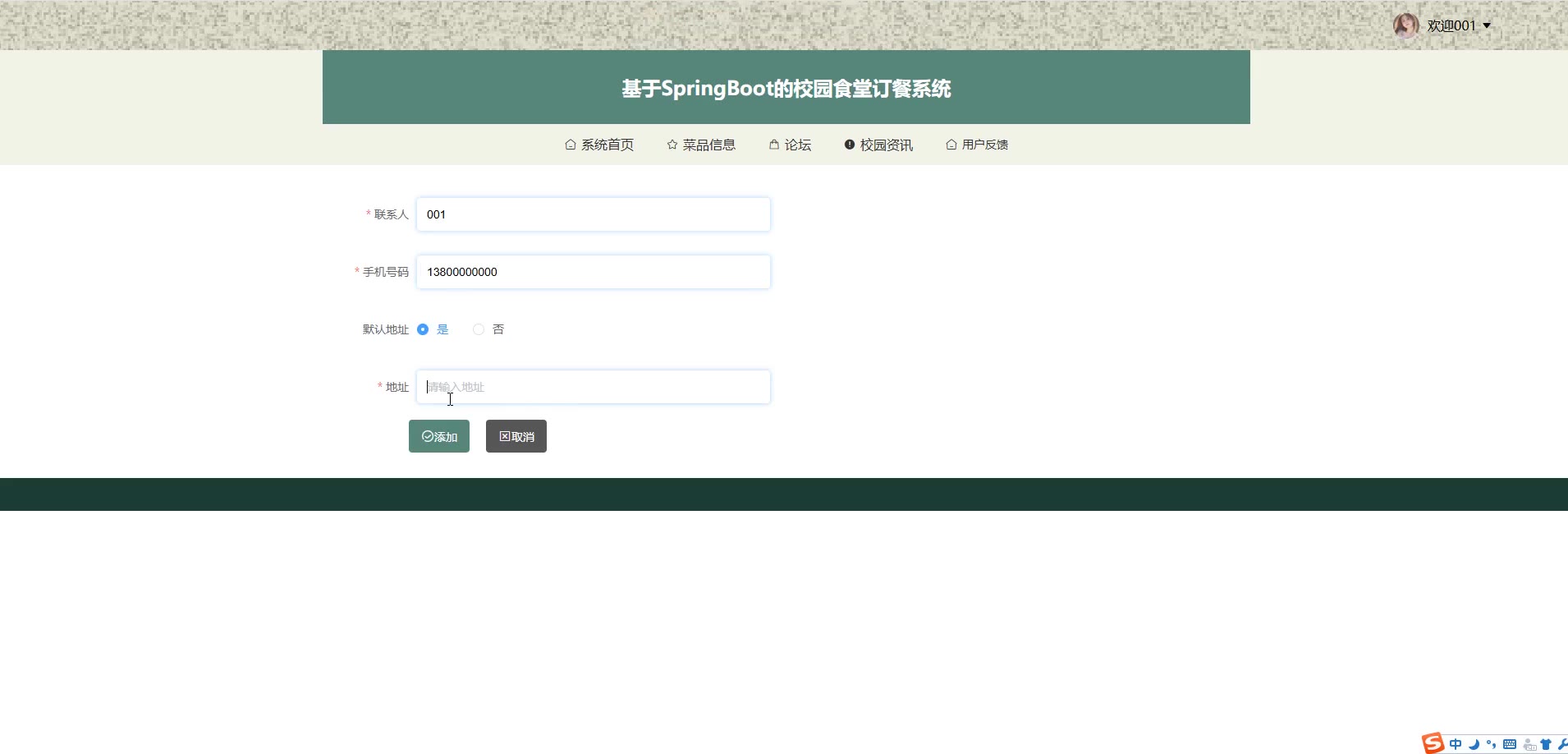
Task: Cancel with the 取消 button
Action: coord(516,436)
